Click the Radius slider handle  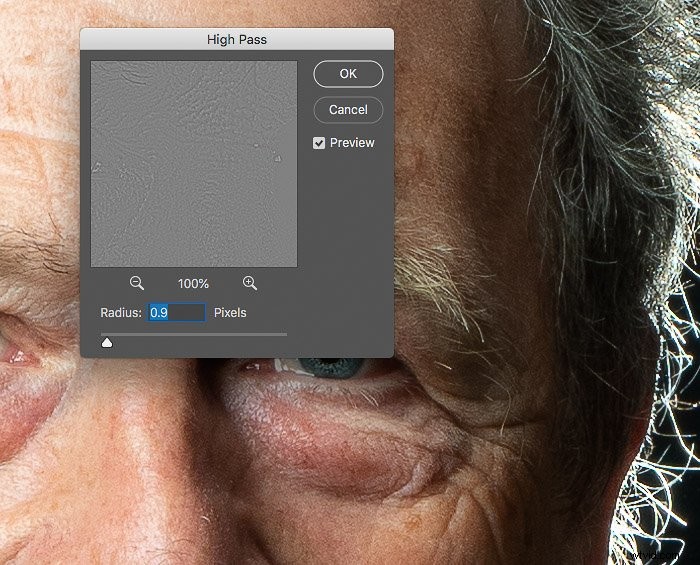point(107,342)
